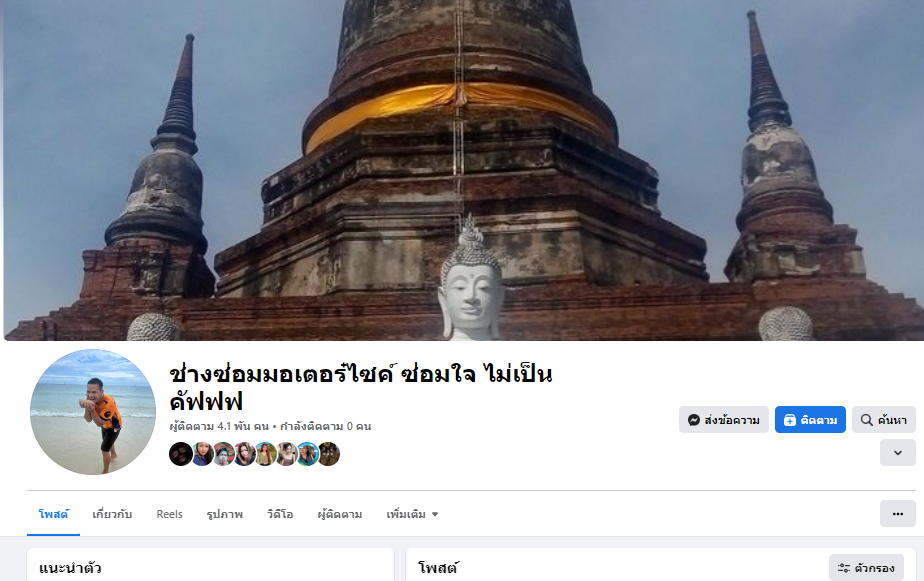Switch to the Reels tab
Screen dimensions: 924x581
169,514
